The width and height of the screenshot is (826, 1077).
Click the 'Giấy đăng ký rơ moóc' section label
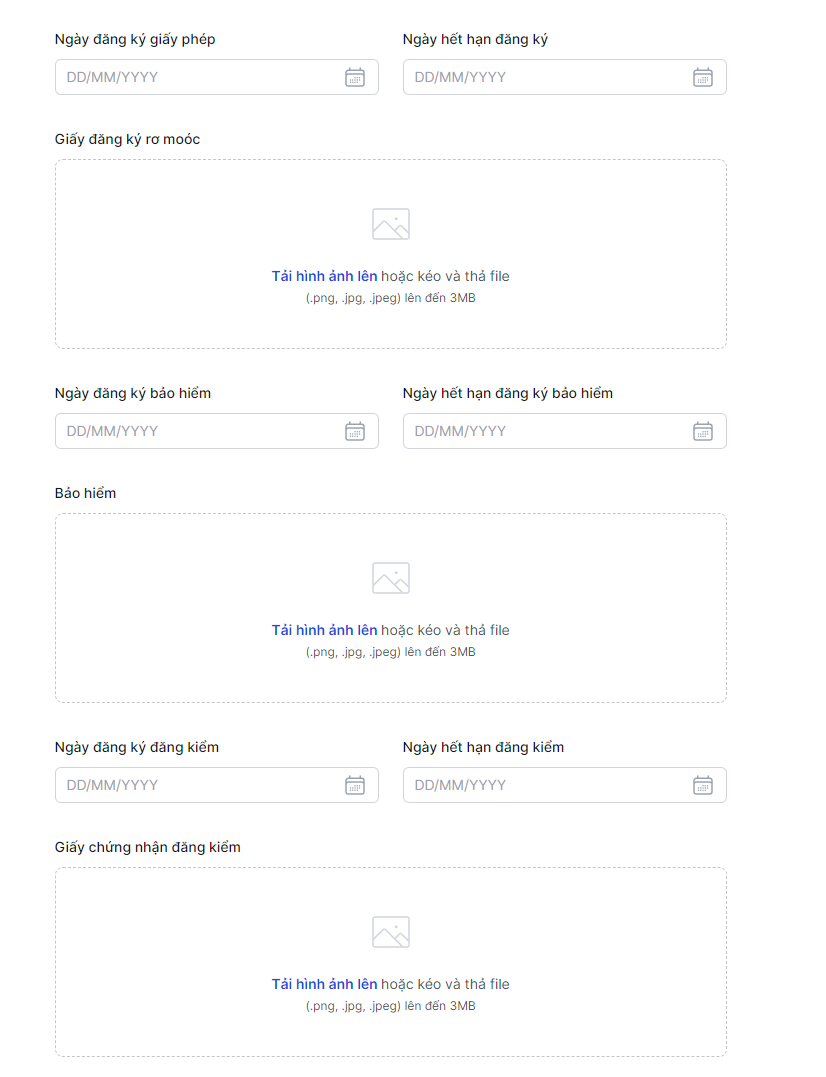tap(127, 139)
